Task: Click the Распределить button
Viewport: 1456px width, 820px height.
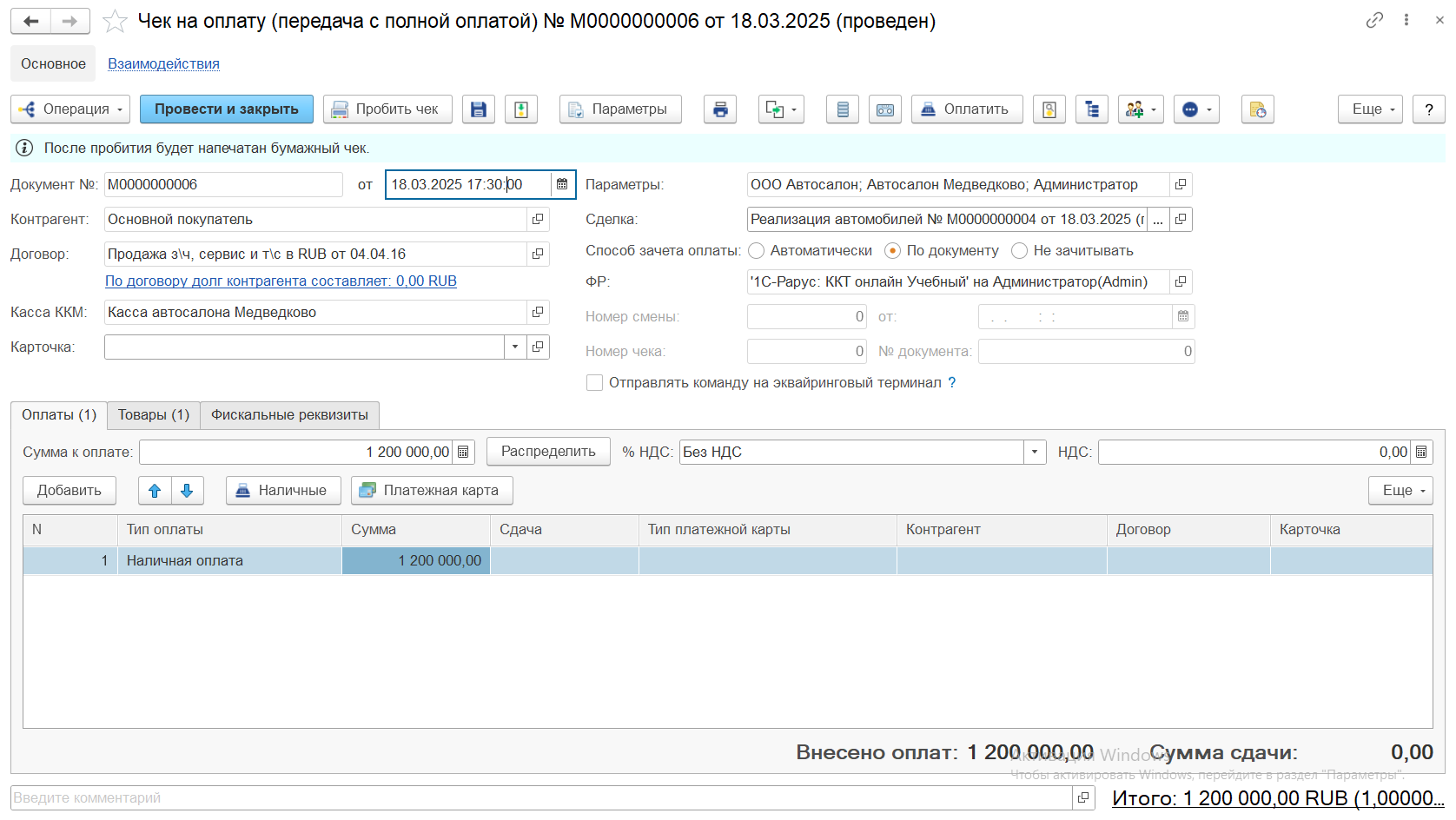Action: (x=548, y=452)
